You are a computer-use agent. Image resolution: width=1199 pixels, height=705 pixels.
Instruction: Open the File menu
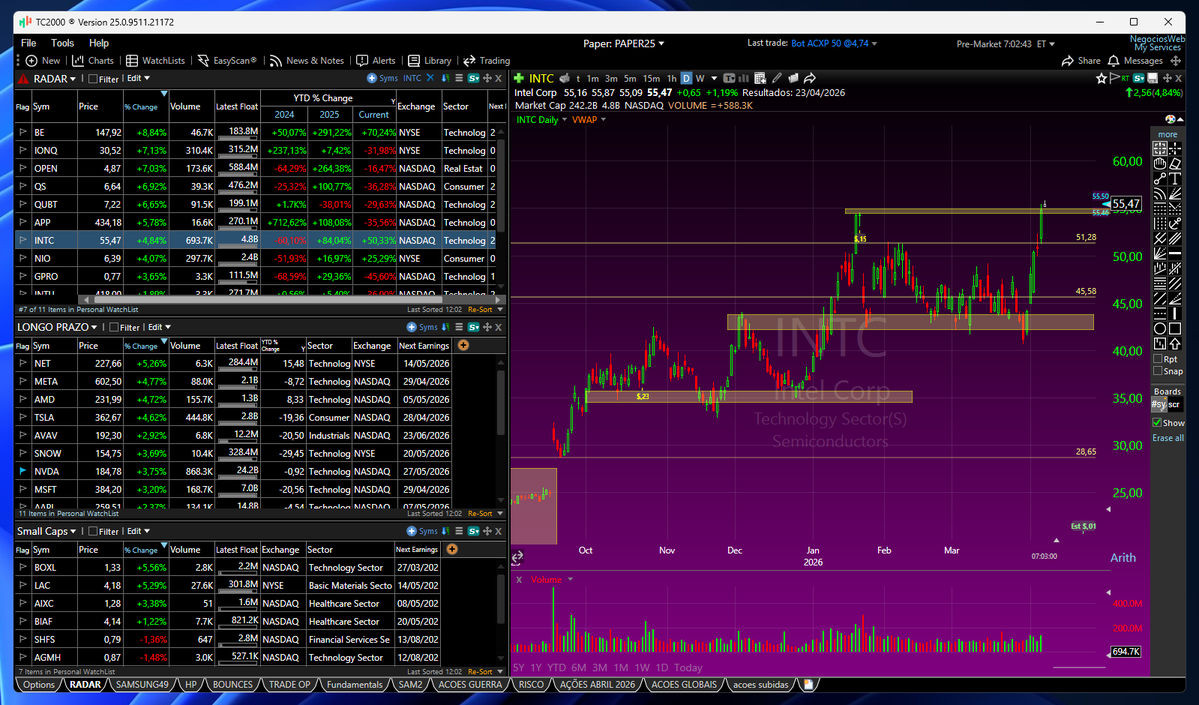click(x=29, y=43)
